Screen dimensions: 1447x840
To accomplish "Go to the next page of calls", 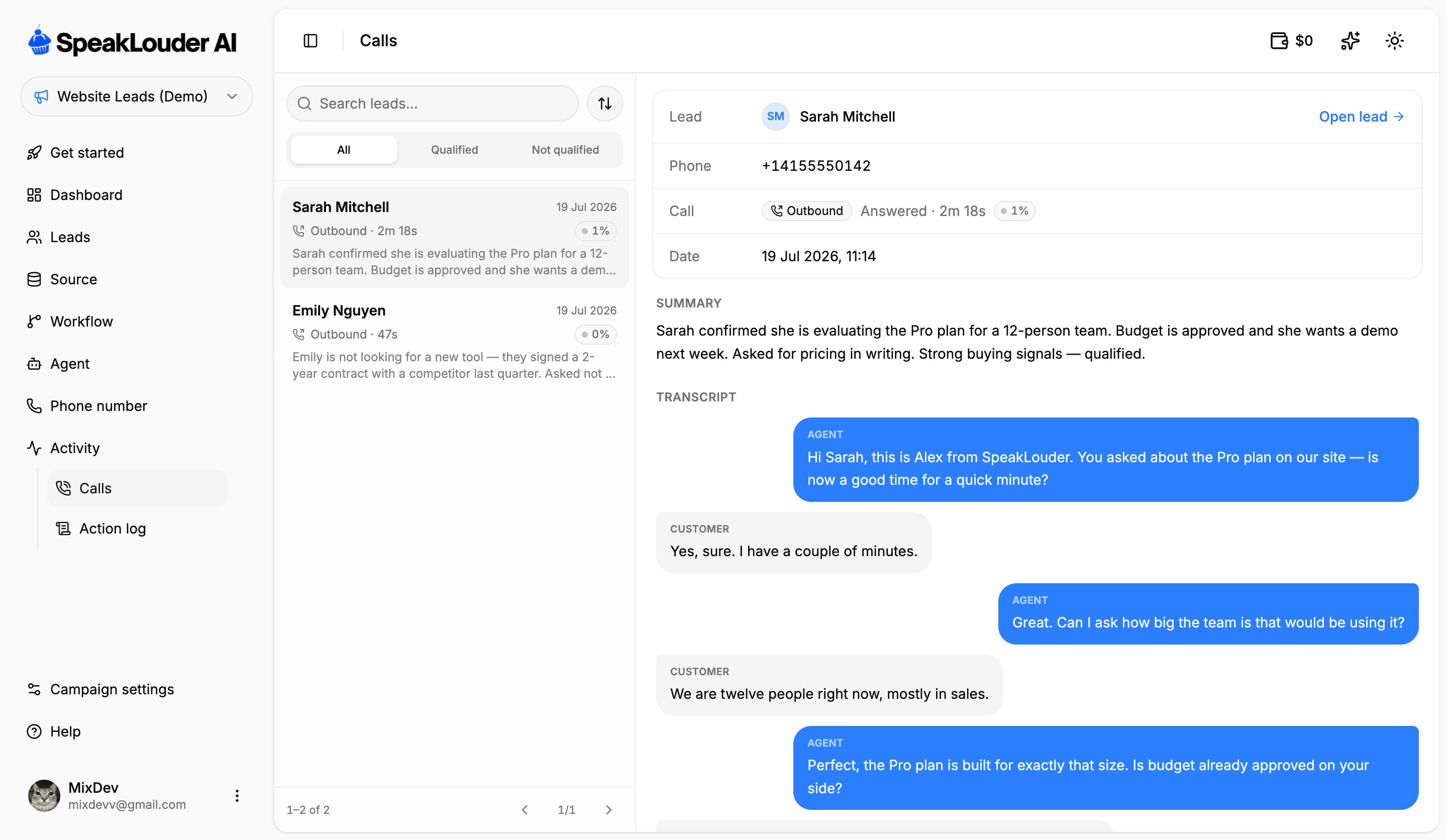I will (608, 809).
